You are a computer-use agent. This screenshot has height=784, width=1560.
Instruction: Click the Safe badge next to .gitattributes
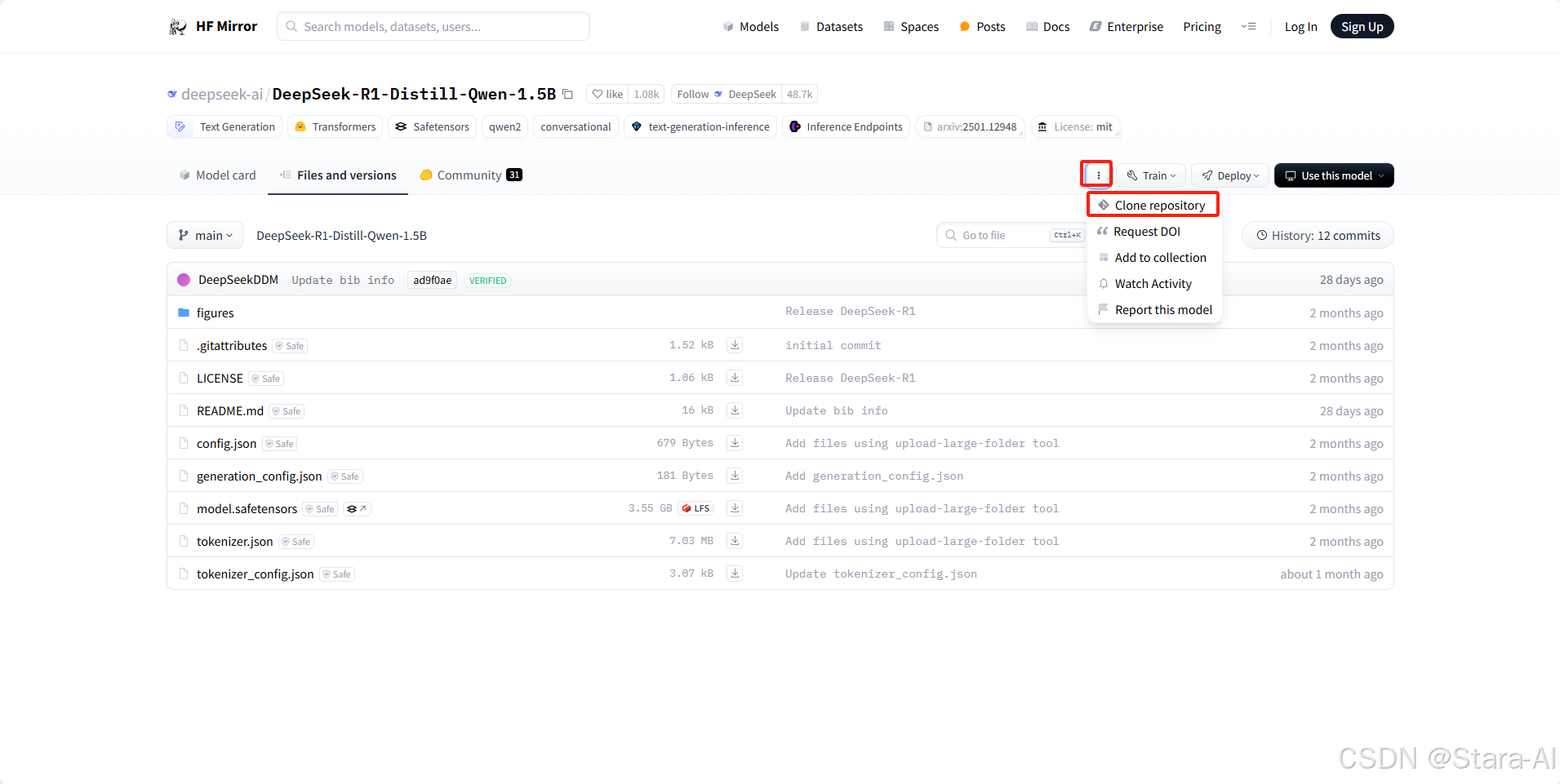[290, 346]
